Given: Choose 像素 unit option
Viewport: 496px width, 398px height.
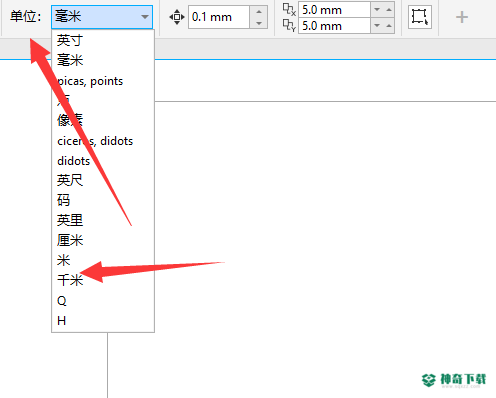Looking at the screenshot, I should point(103,120).
